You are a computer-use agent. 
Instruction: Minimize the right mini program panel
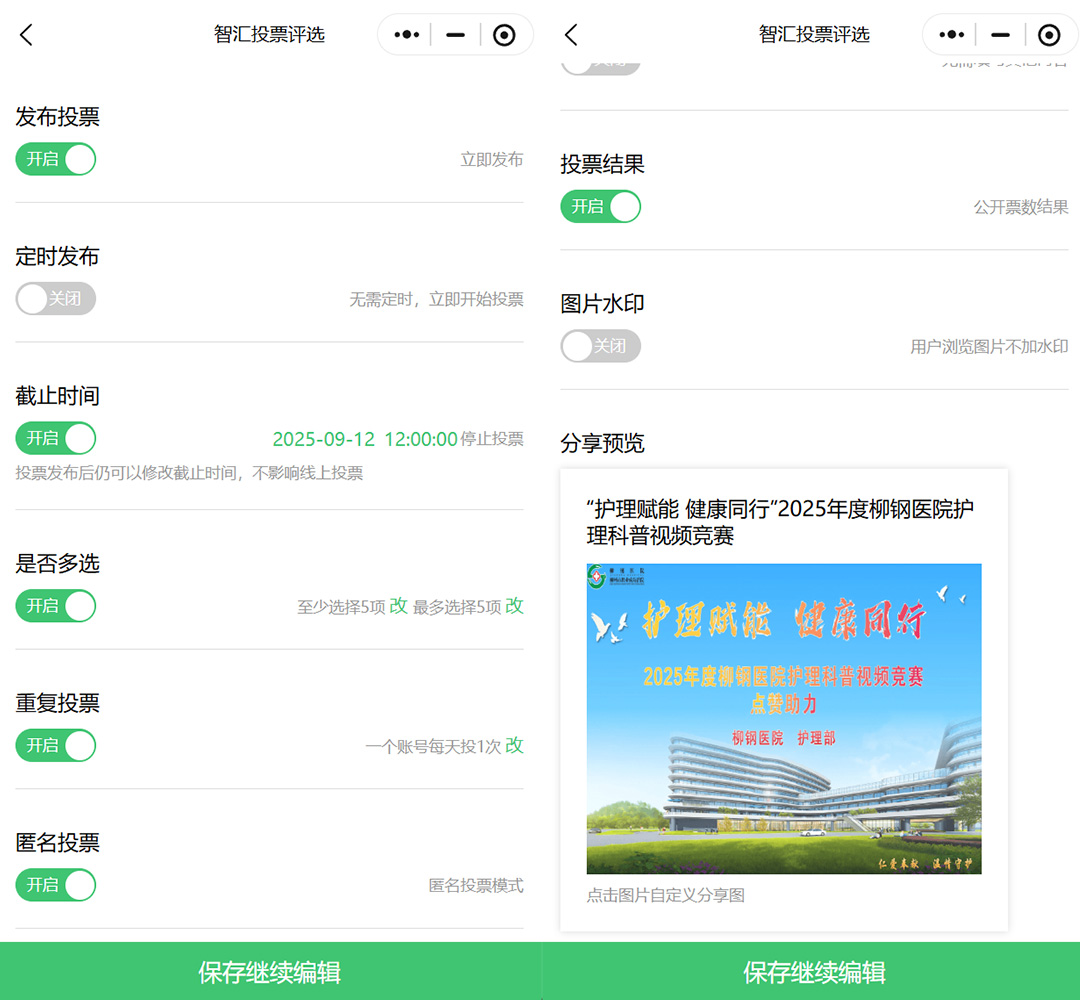point(1000,35)
